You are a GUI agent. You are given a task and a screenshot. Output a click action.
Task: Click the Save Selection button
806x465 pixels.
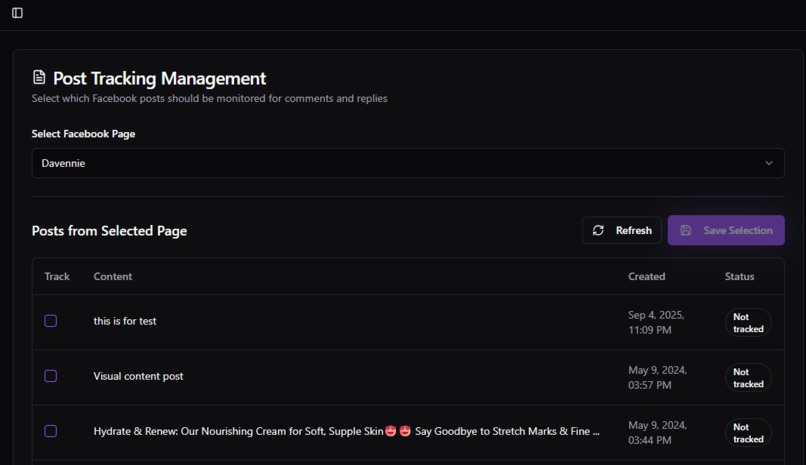(726, 230)
